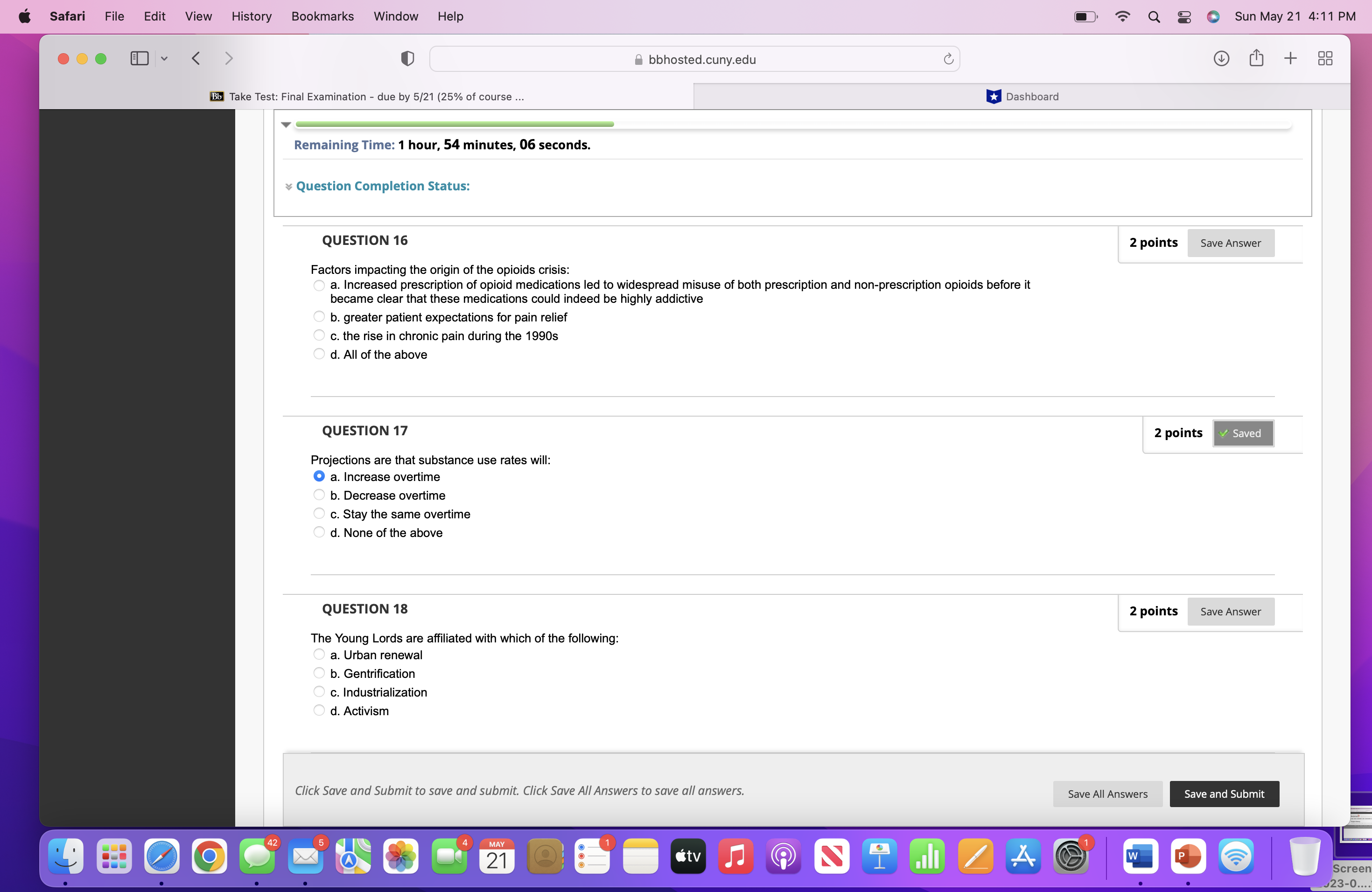Open the Safari sidebar
1372x892 pixels.
139,58
